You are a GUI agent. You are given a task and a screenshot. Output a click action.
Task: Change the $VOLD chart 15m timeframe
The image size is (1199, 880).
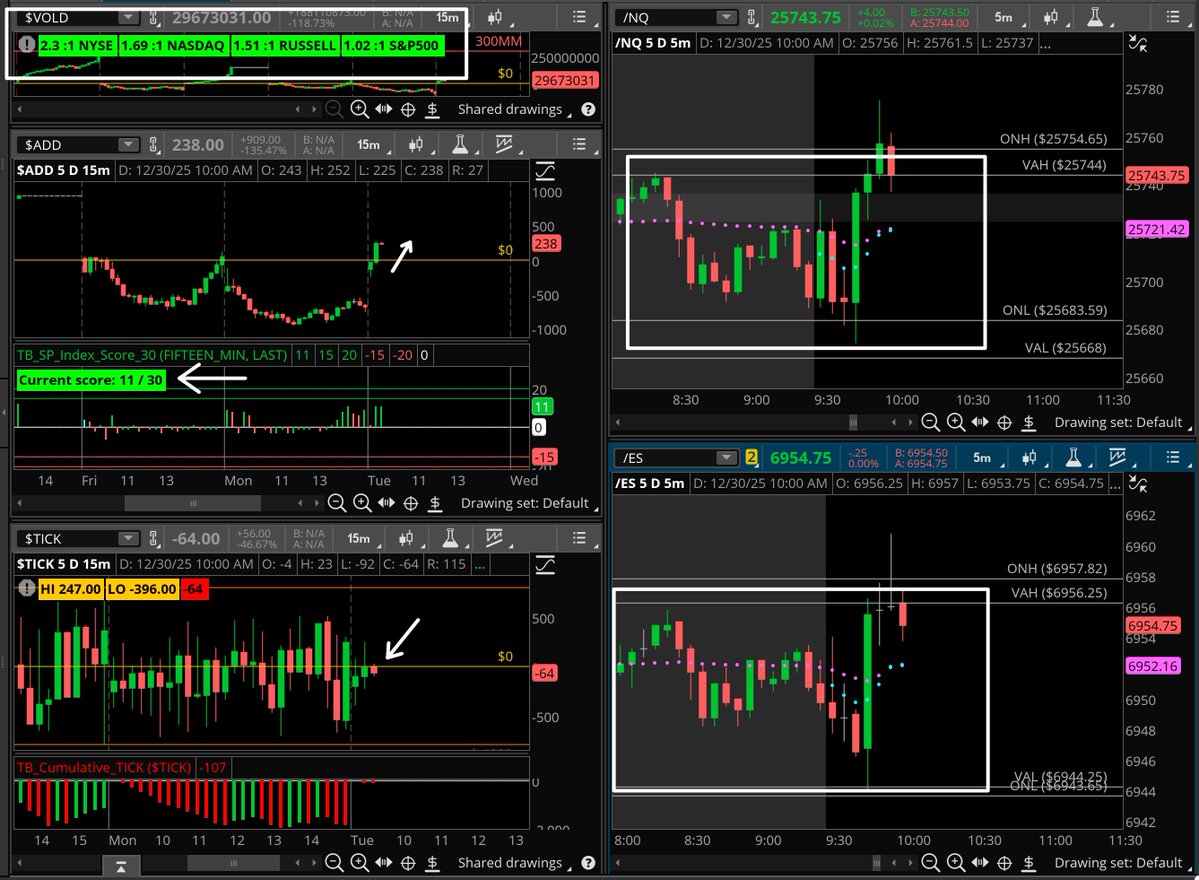tap(447, 17)
